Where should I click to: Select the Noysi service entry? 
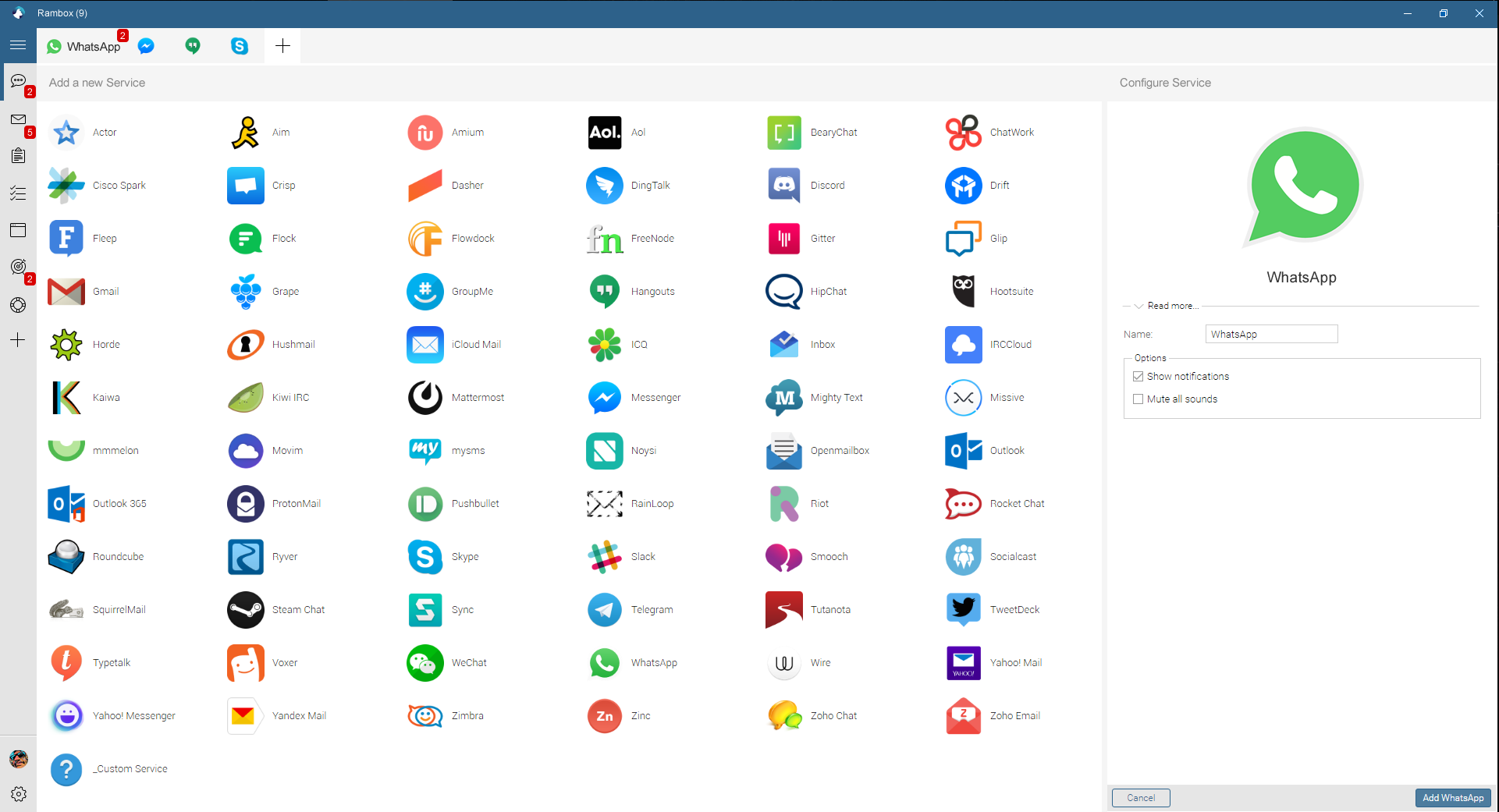click(x=622, y=451)
